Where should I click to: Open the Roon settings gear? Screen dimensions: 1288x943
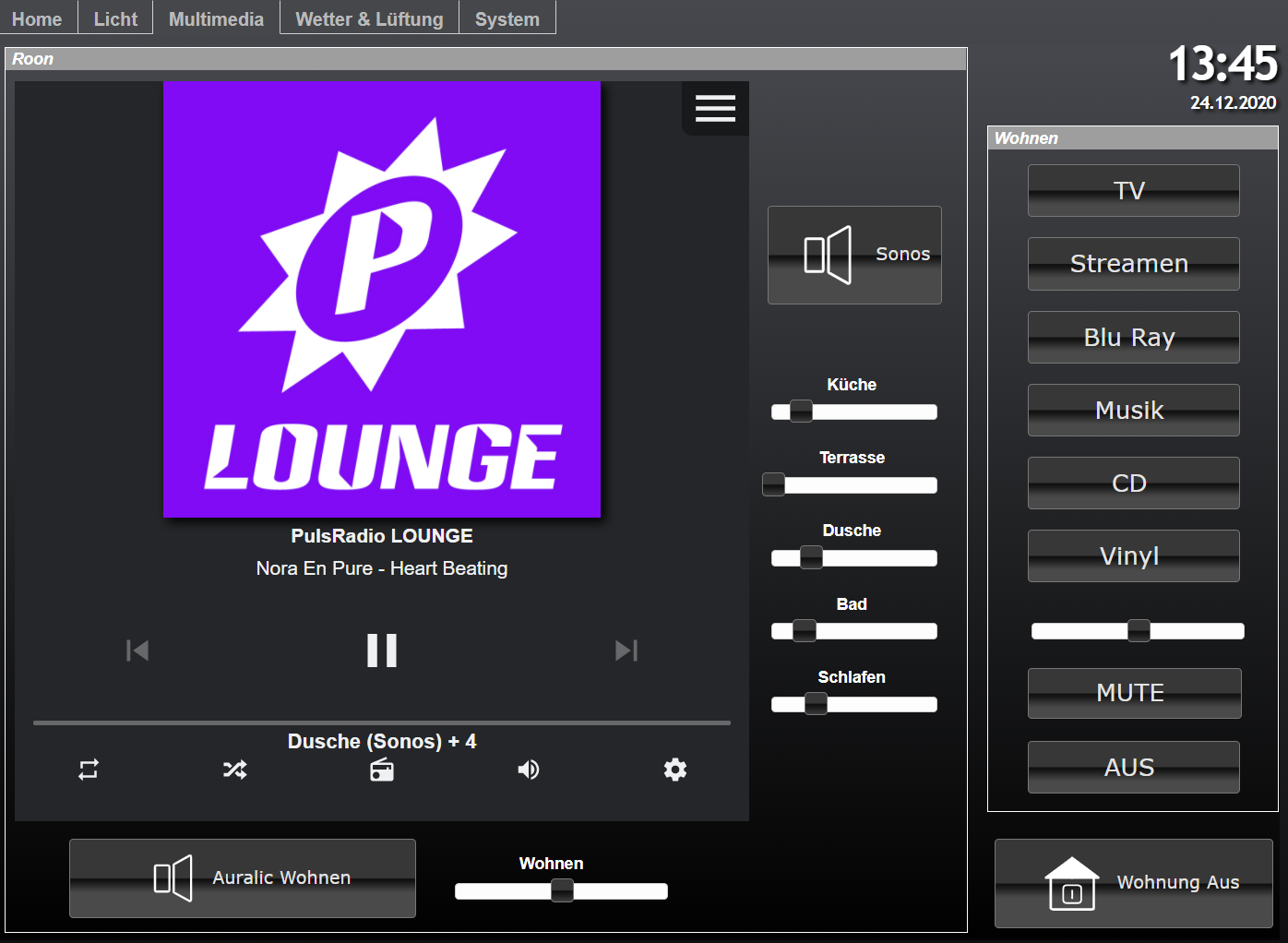pyautogui.click(x=675, y=770)
